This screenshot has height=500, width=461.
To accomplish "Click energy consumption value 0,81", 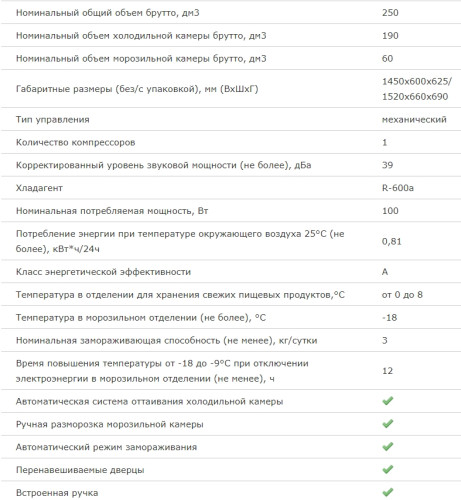I will (392, 241).
